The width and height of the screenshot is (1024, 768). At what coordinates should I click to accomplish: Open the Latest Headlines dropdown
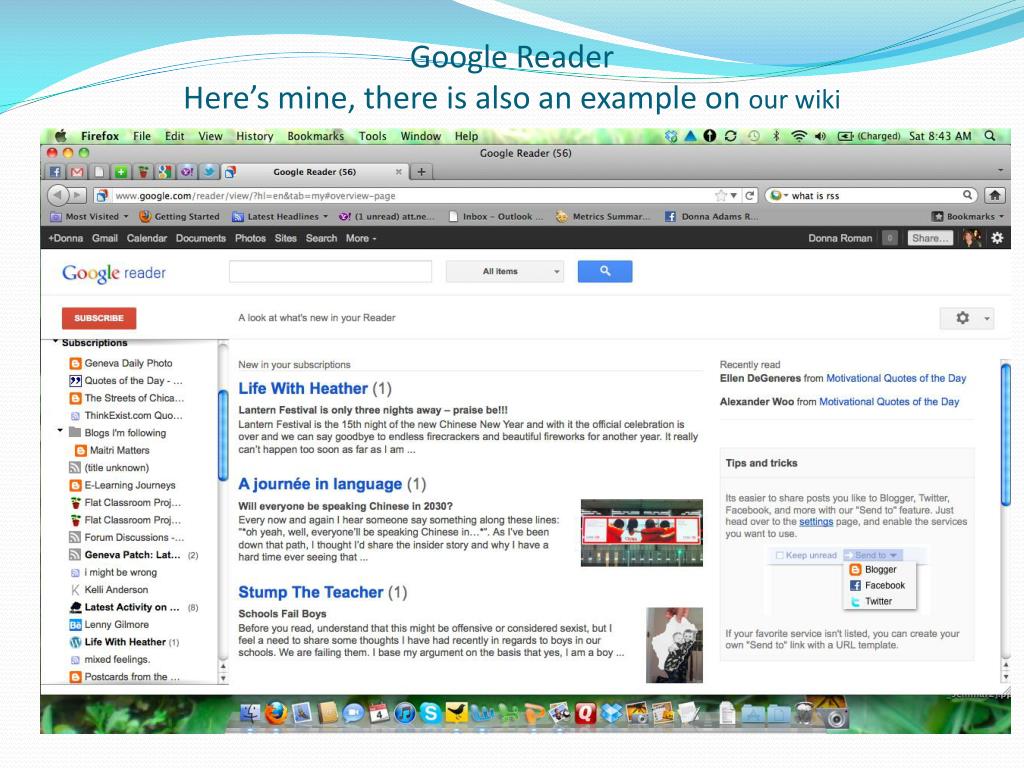[x=280, y=216]
